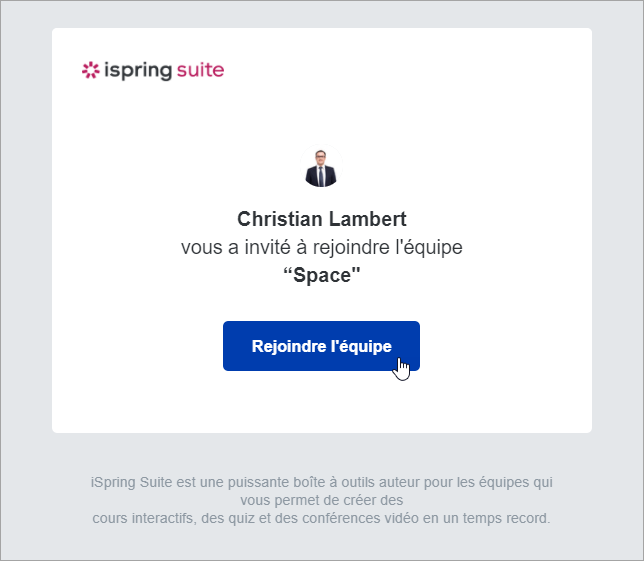Click the word "quiz" in the footer

241,519
